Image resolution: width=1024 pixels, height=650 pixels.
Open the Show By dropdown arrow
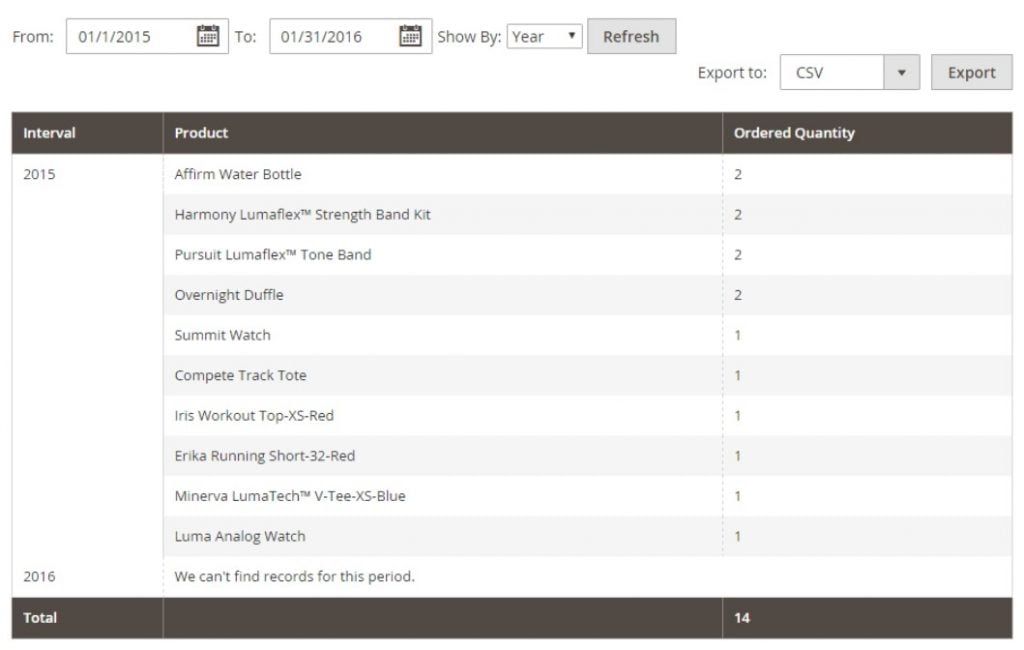(x=573, y=35)
